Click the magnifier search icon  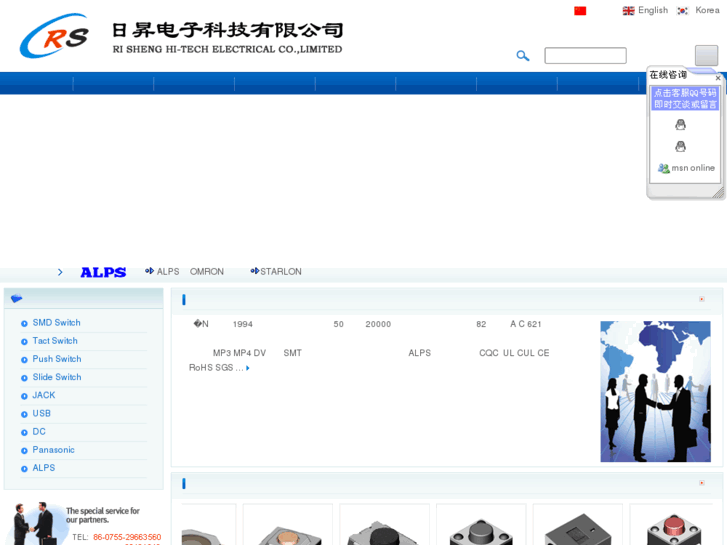523,56
